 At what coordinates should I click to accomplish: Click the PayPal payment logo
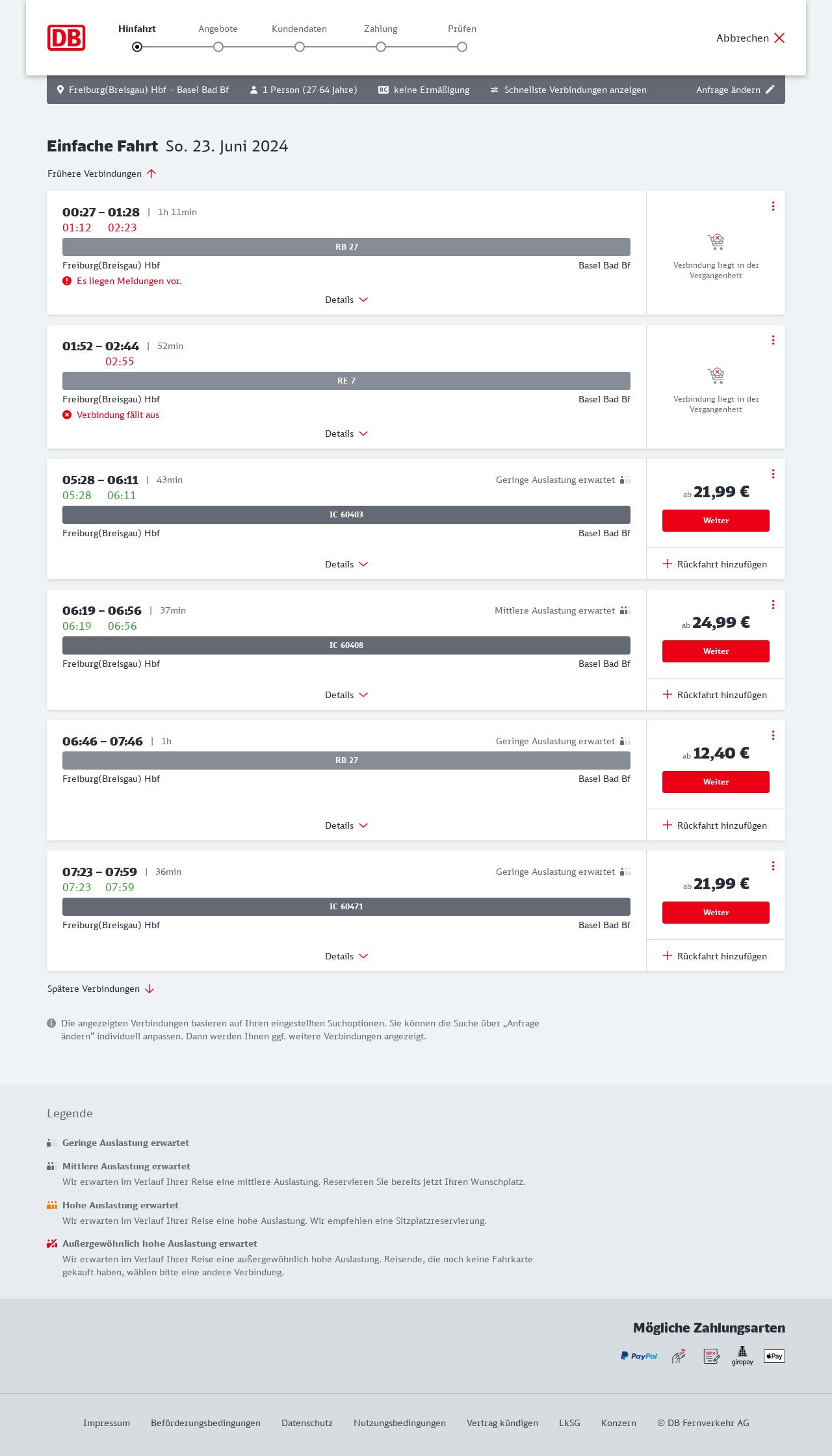click(639, 1356)
